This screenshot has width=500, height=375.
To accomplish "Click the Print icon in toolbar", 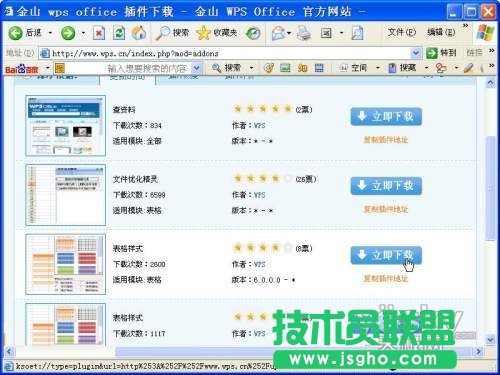I will (304, 33).
